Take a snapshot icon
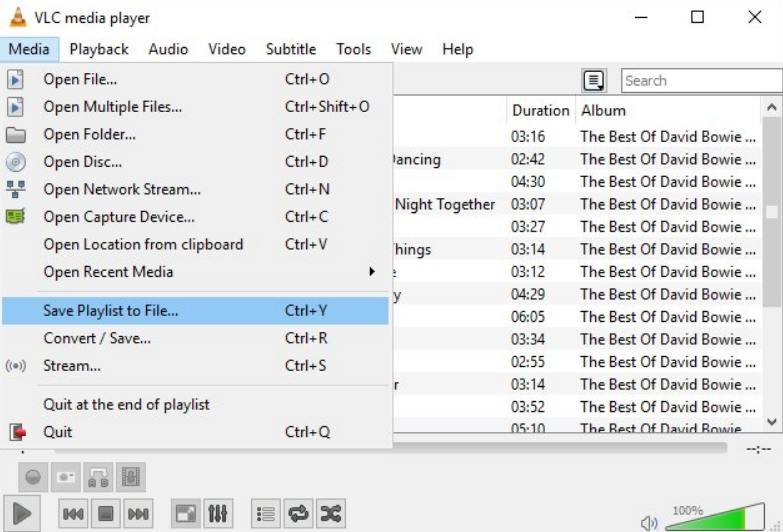Image resolution: width=783 pixels, height=532 pixels. pos(66,477)
